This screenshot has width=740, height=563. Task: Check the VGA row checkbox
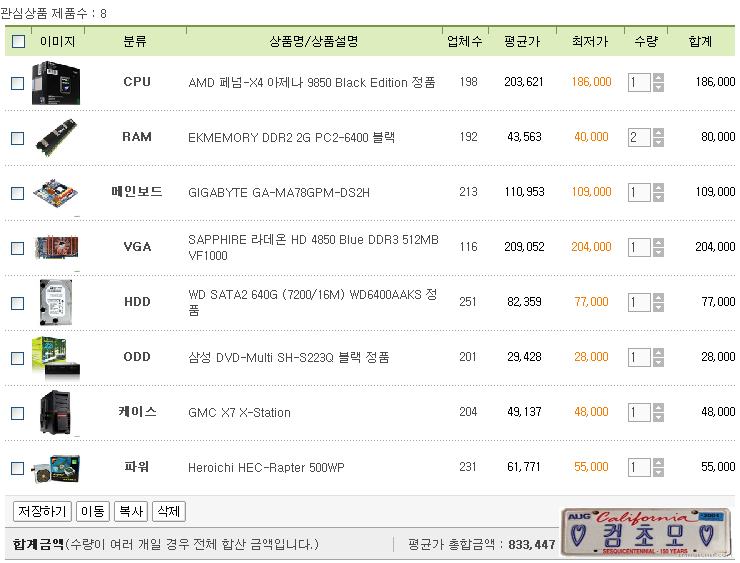(x=17, y=248)
